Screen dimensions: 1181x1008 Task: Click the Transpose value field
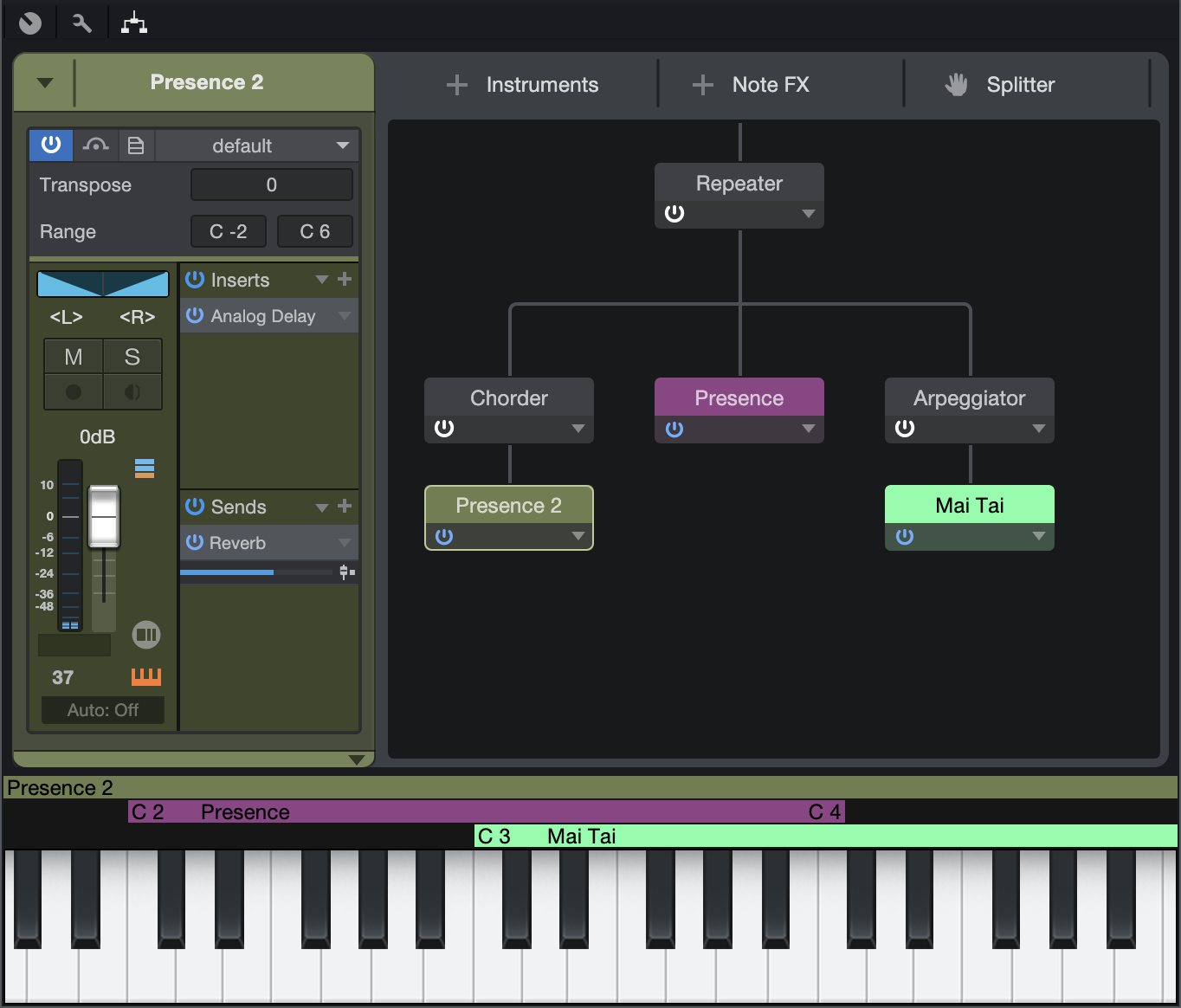click(x=272, y=184)
